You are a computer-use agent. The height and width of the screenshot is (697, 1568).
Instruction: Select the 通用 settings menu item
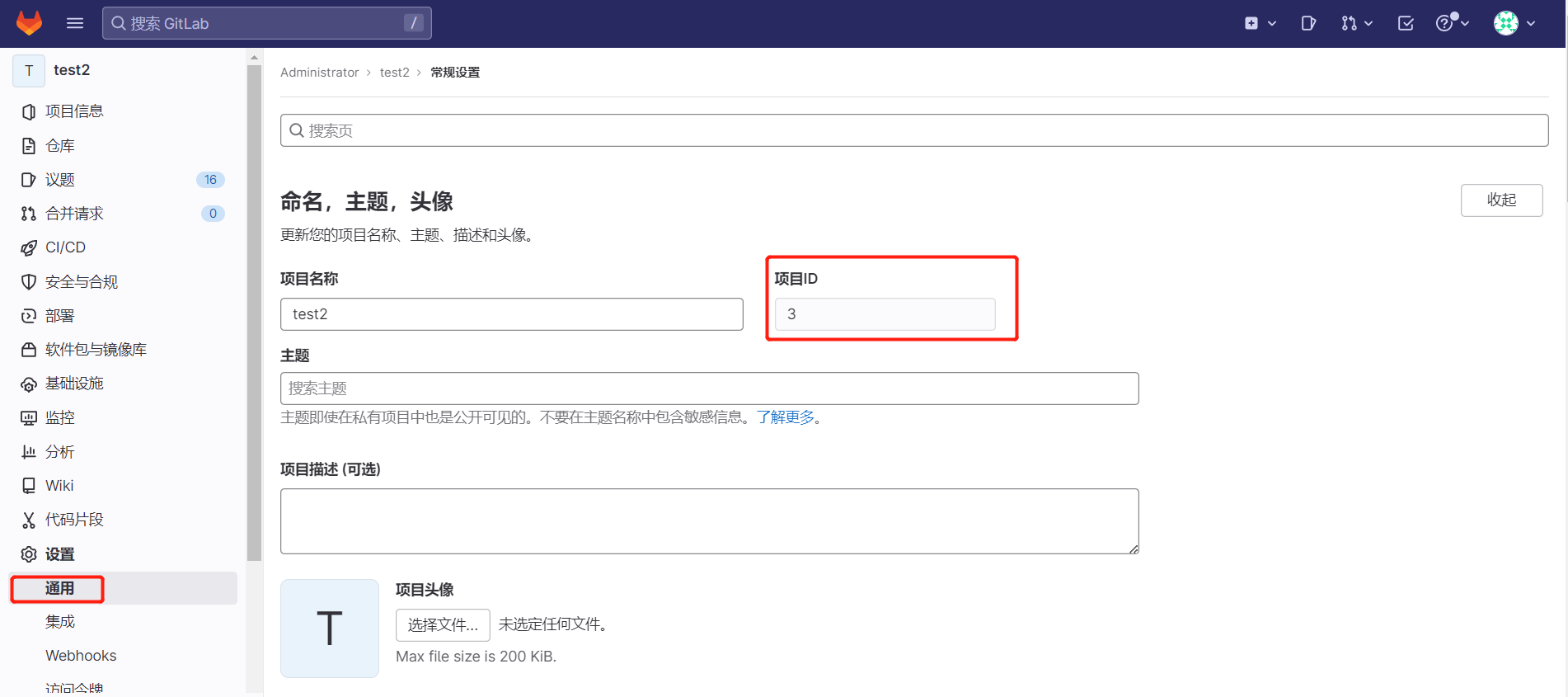click(59, 588)
